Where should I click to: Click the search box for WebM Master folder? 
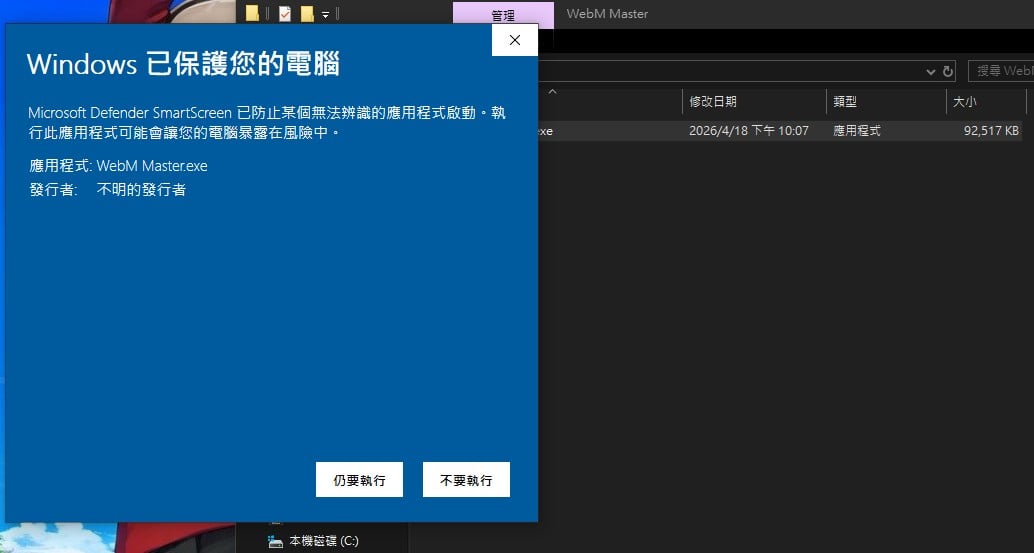1001,71
